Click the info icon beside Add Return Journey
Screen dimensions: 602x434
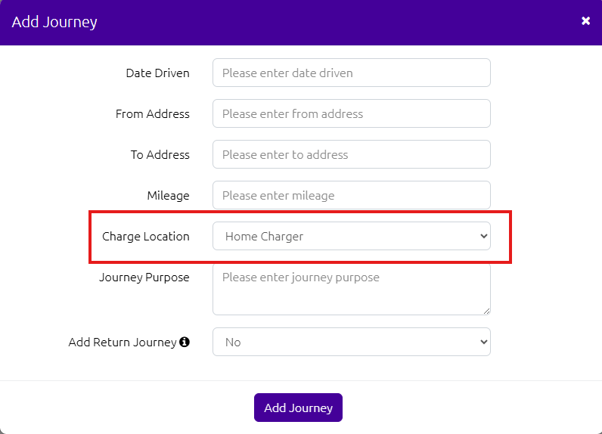185,342
